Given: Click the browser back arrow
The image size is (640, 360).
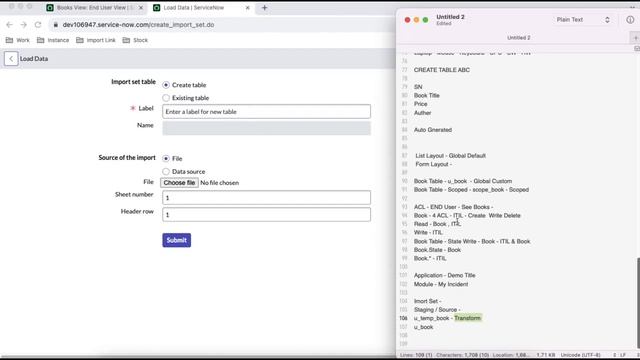Looking at the screenshot, I should [9, 25].
